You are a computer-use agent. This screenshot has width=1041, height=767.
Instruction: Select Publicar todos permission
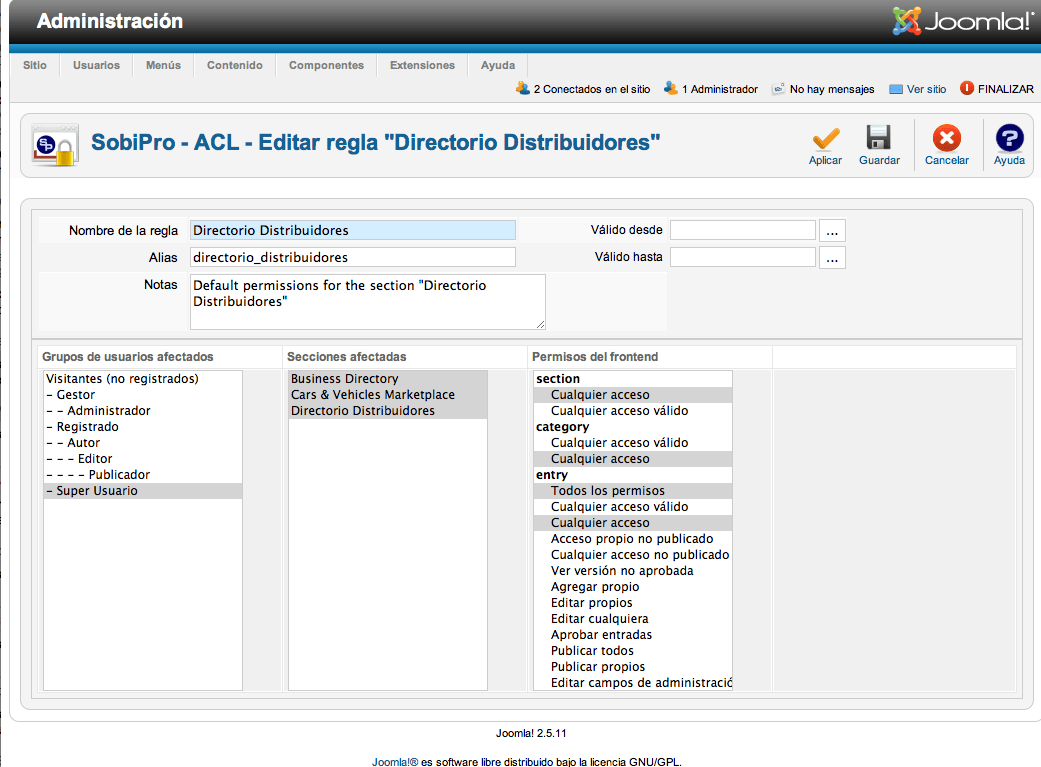pyautogui.click(x=633, y=651)
